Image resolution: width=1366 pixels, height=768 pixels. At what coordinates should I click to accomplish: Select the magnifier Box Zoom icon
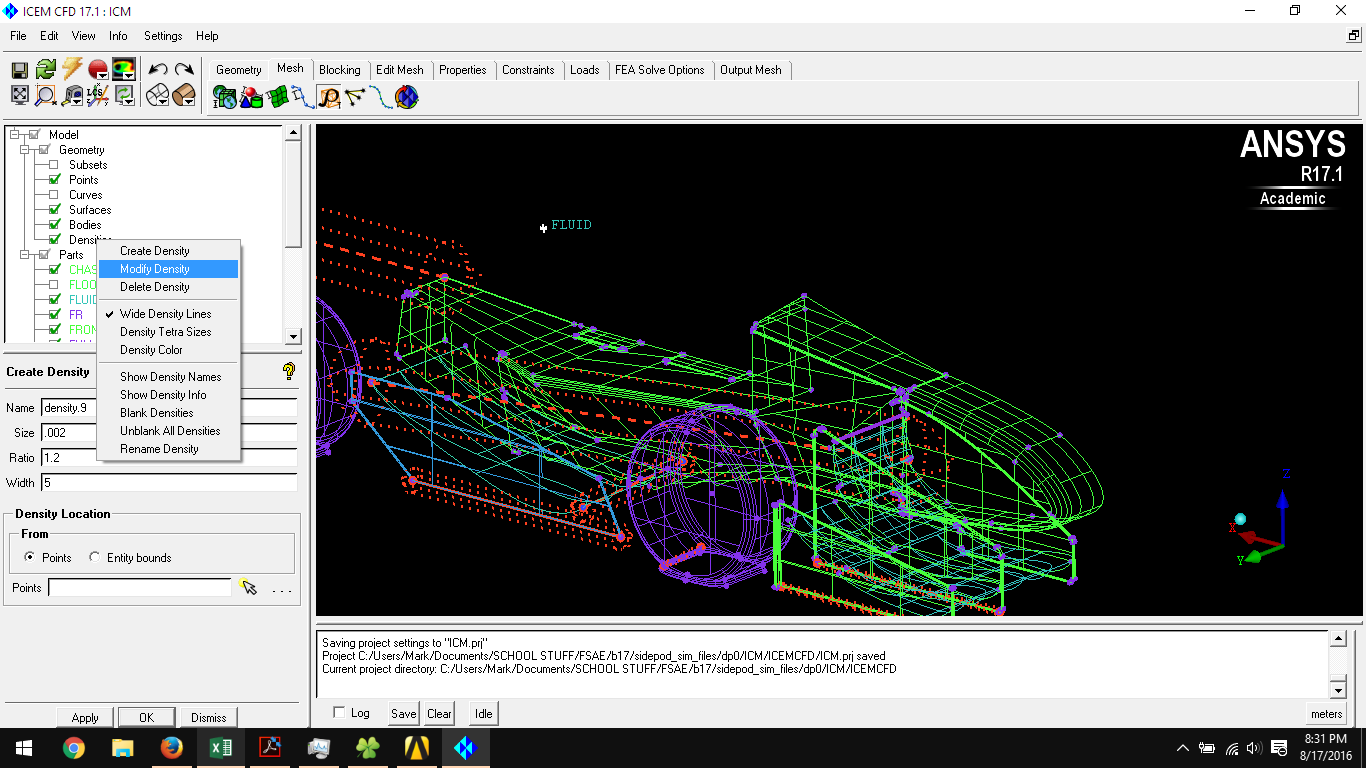(46, 95)
